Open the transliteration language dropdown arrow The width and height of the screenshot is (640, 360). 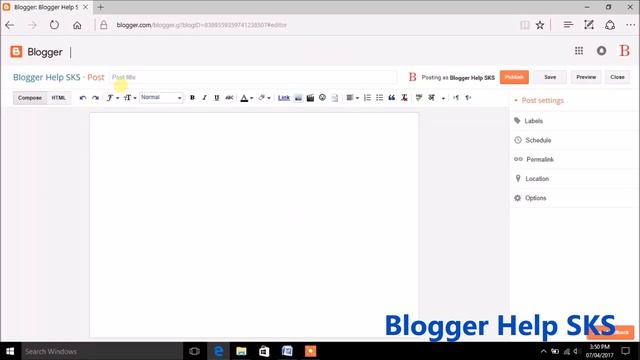coord(443,98)
